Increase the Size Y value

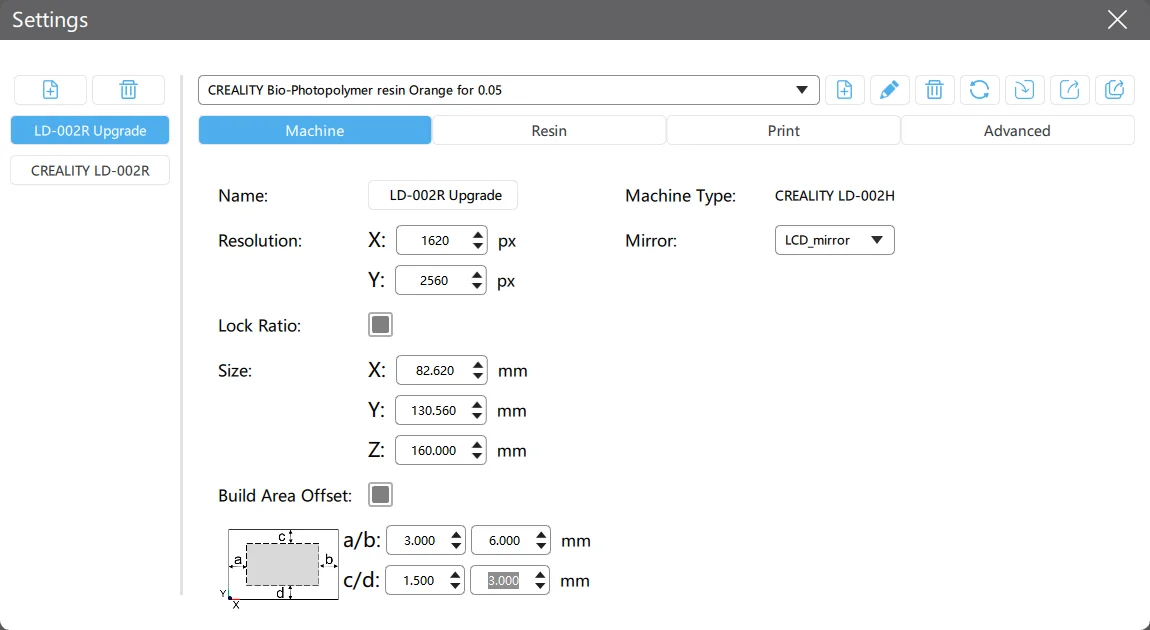[x=477, y=405]
